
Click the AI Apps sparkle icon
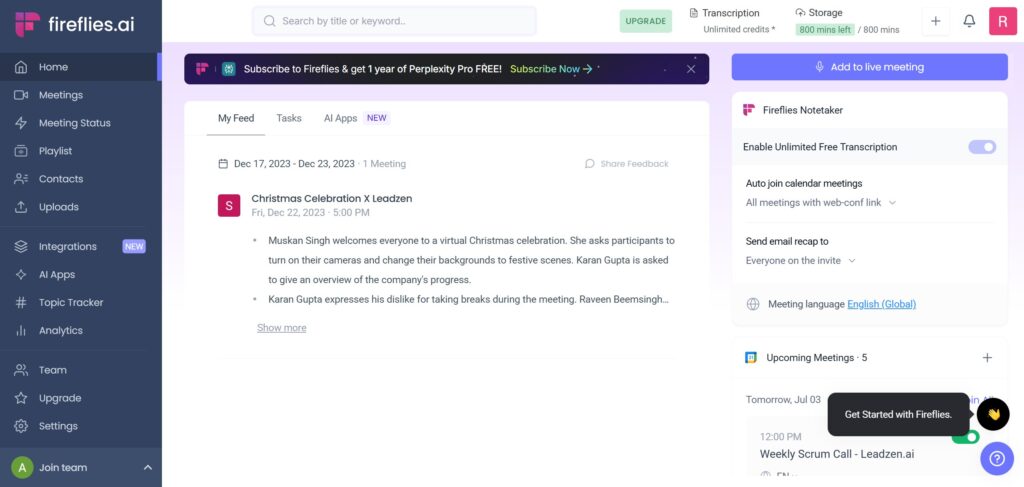[21, 274]
